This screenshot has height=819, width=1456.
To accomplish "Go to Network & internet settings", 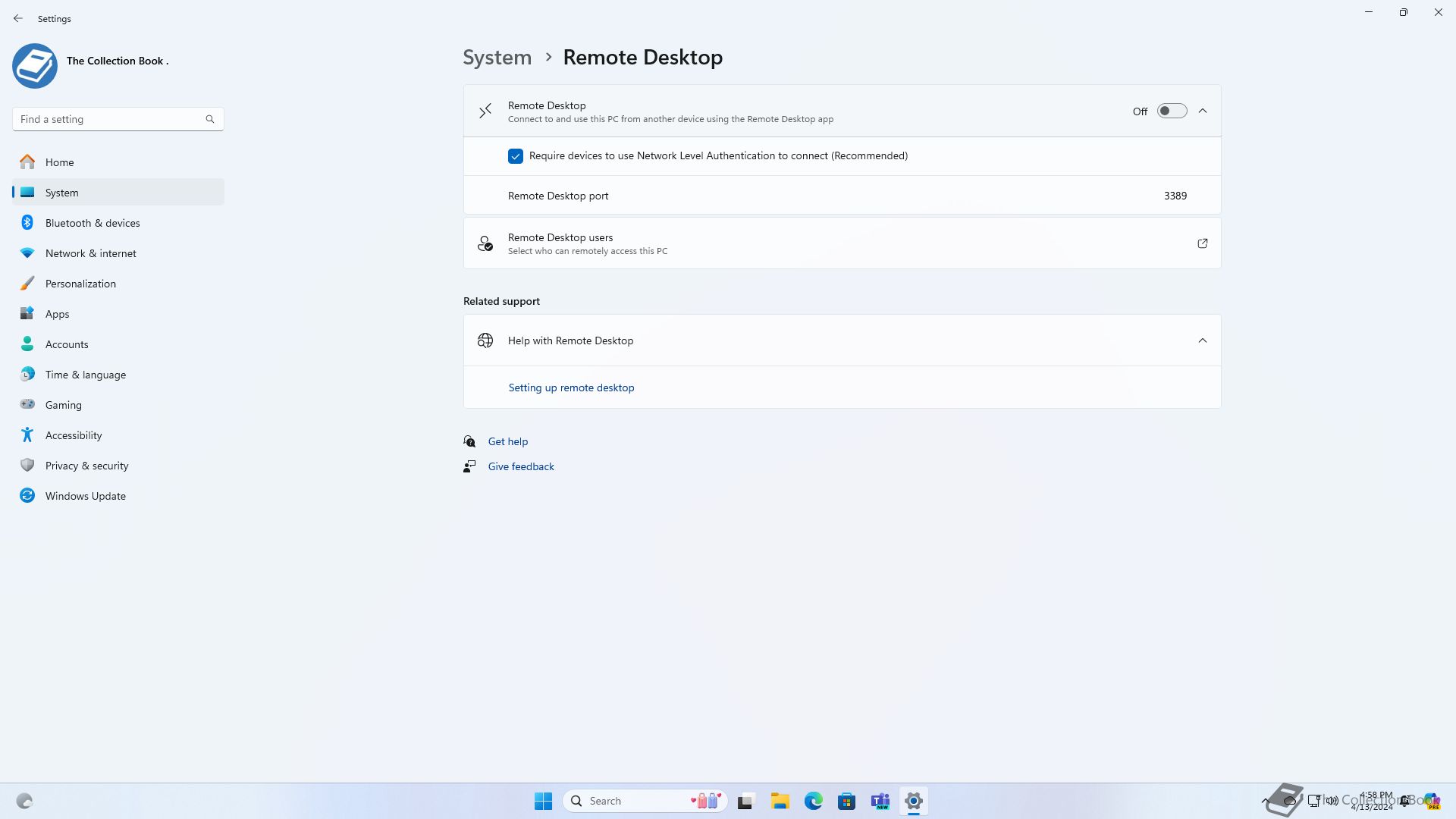I will [118, 253].
